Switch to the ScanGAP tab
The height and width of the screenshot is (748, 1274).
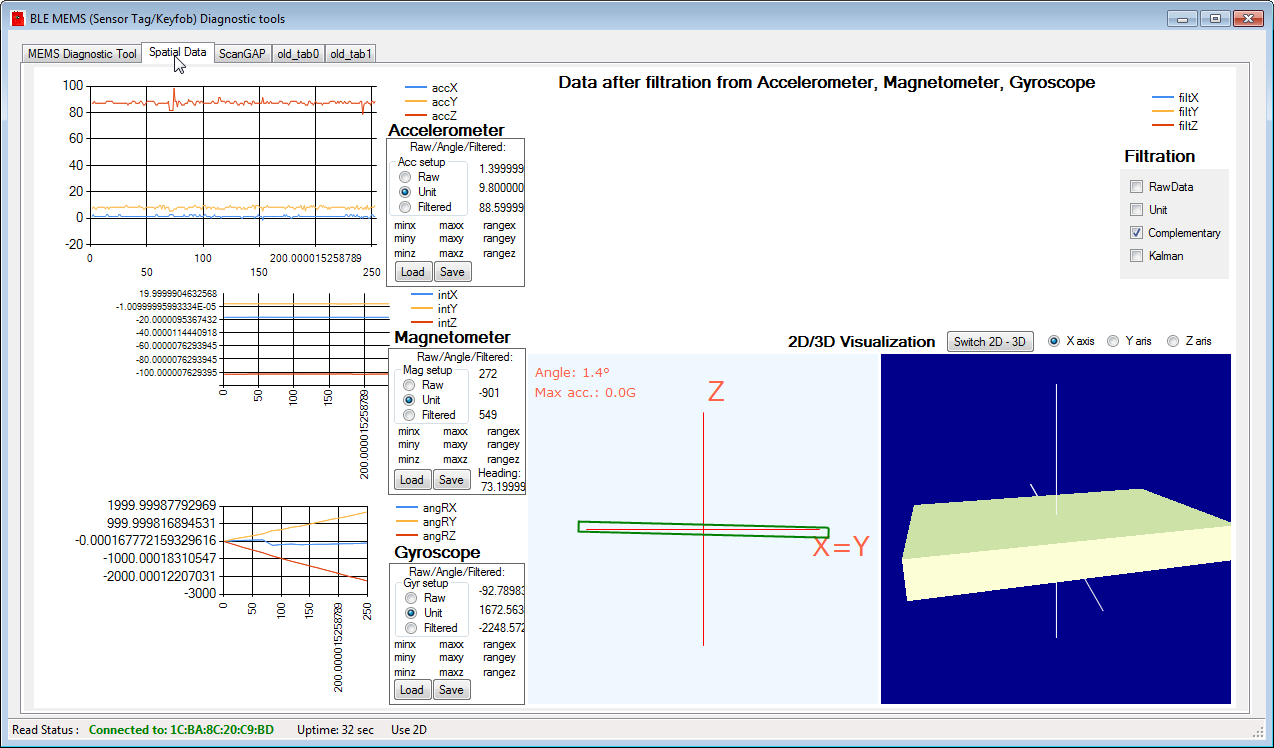242,54
